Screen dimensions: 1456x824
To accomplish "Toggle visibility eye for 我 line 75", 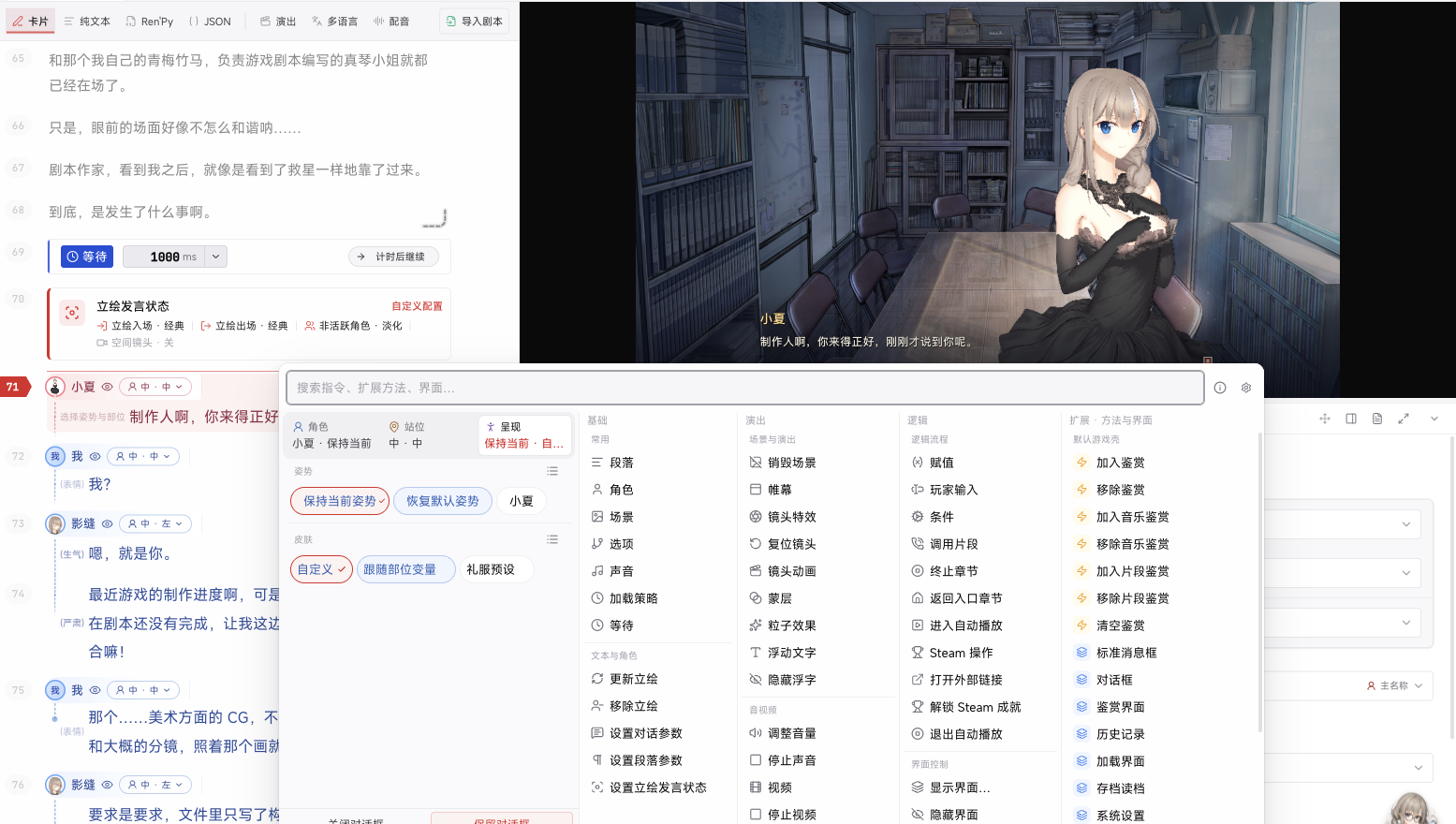I will [95, 690].
